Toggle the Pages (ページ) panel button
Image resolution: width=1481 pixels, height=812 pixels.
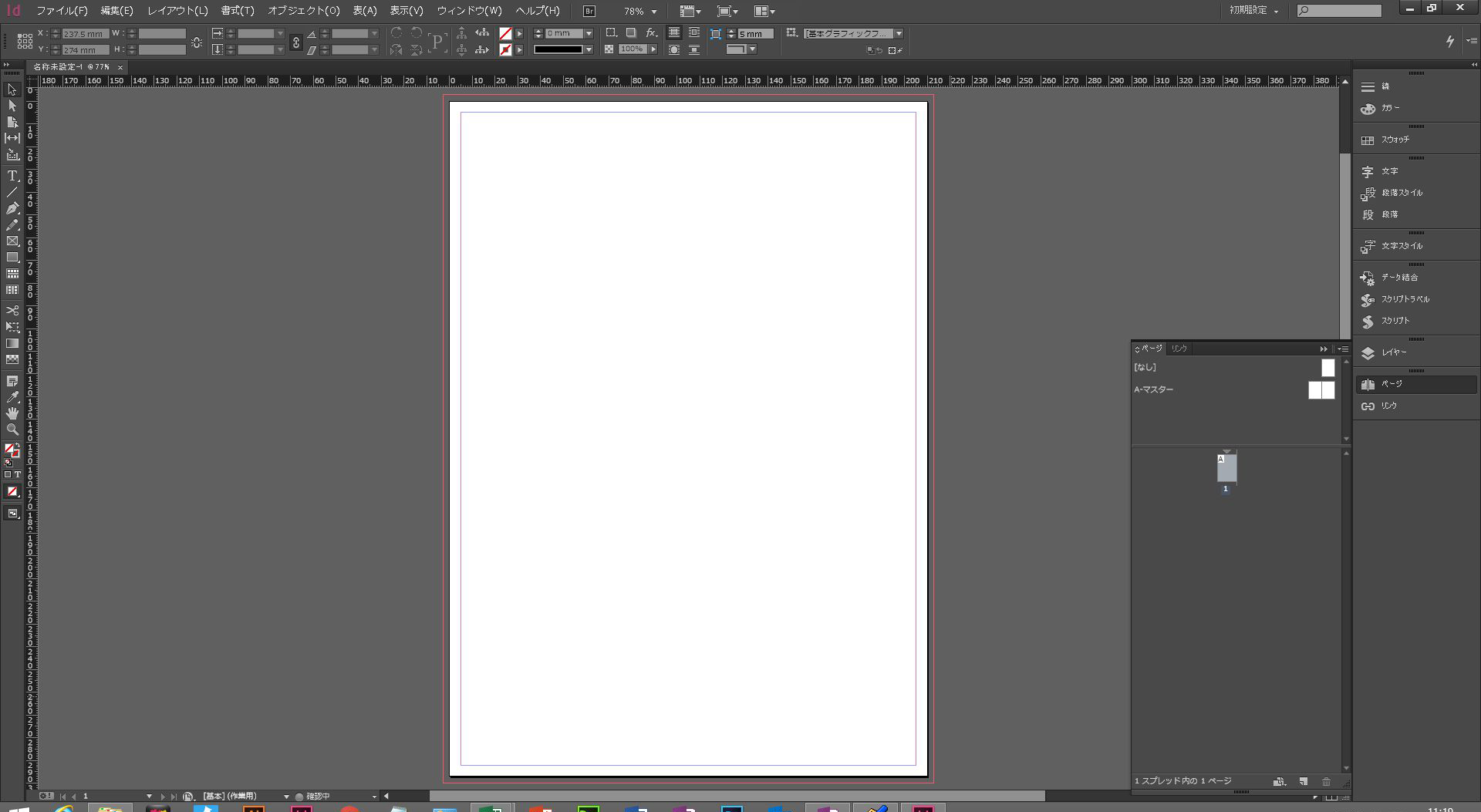click(x=1415, y=384)
